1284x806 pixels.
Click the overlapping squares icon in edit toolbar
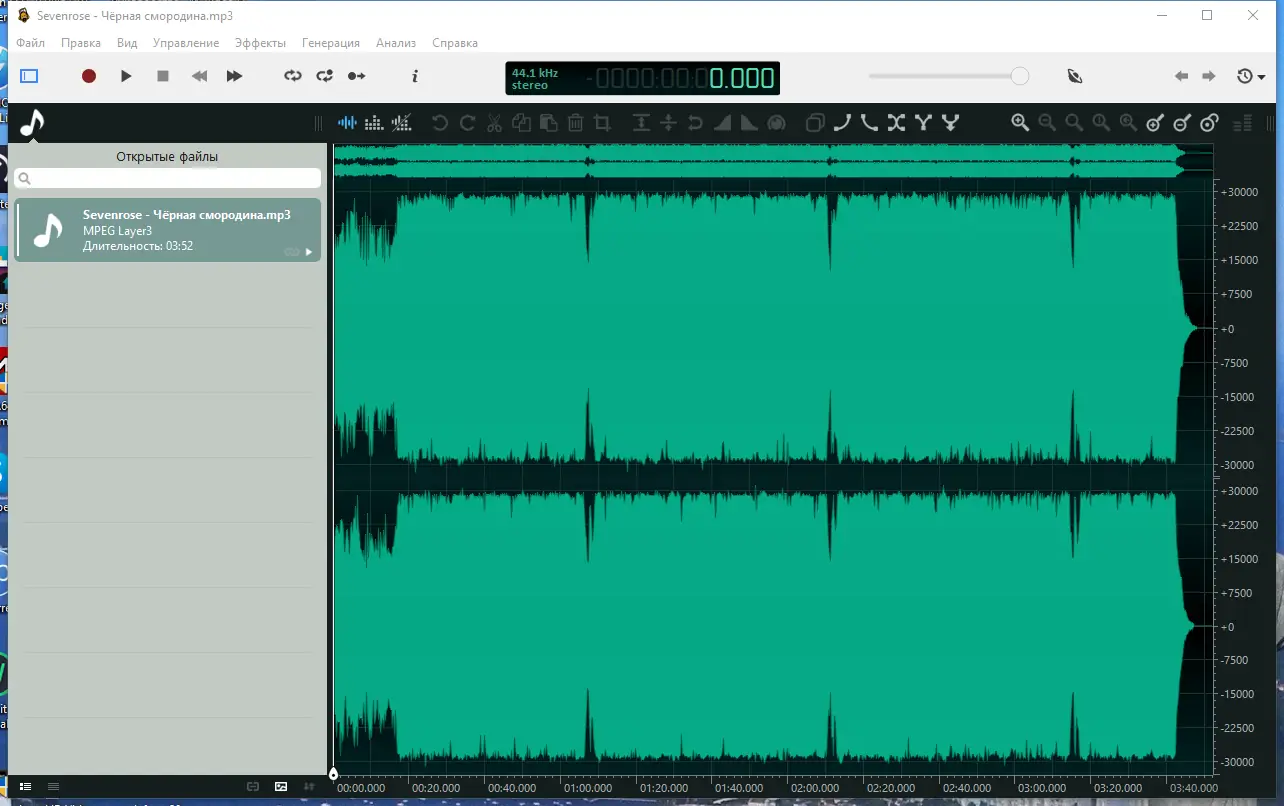pos(815,123)
